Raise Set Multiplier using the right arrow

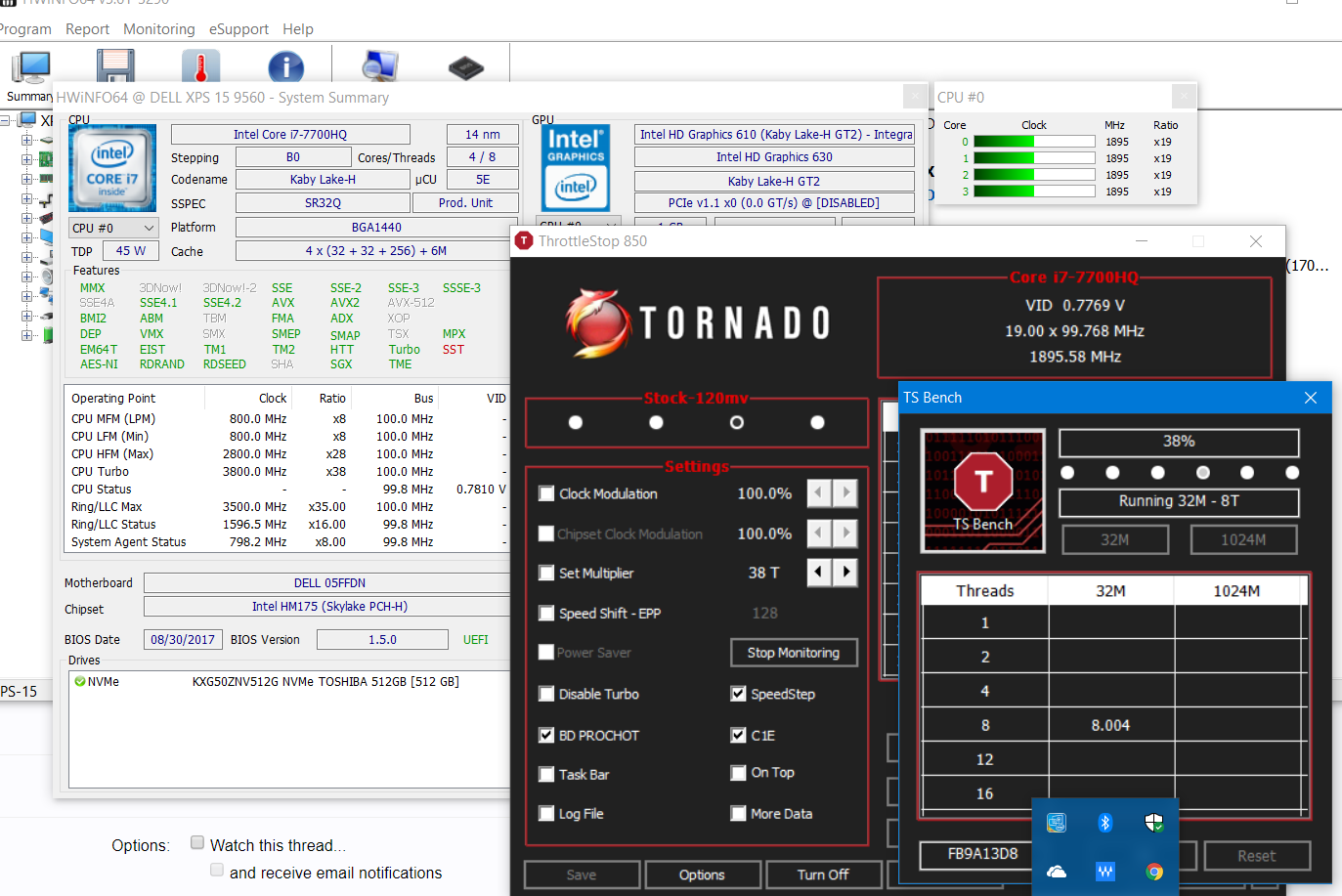[x=845, y=573]
